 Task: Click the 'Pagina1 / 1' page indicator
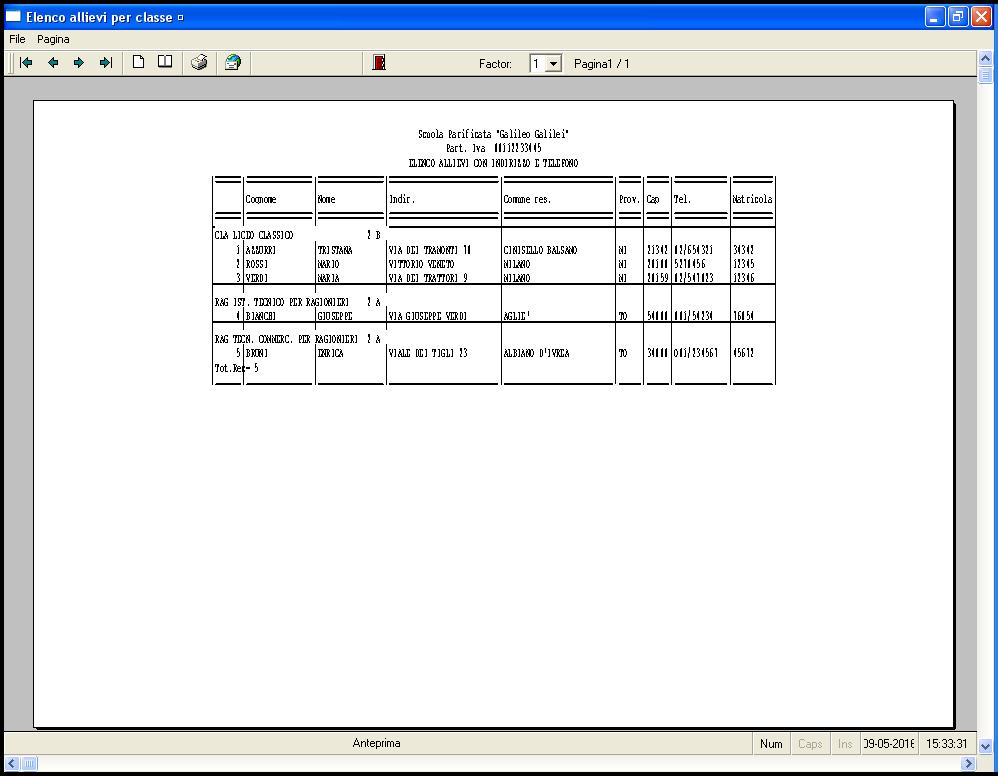coord(601,64)
